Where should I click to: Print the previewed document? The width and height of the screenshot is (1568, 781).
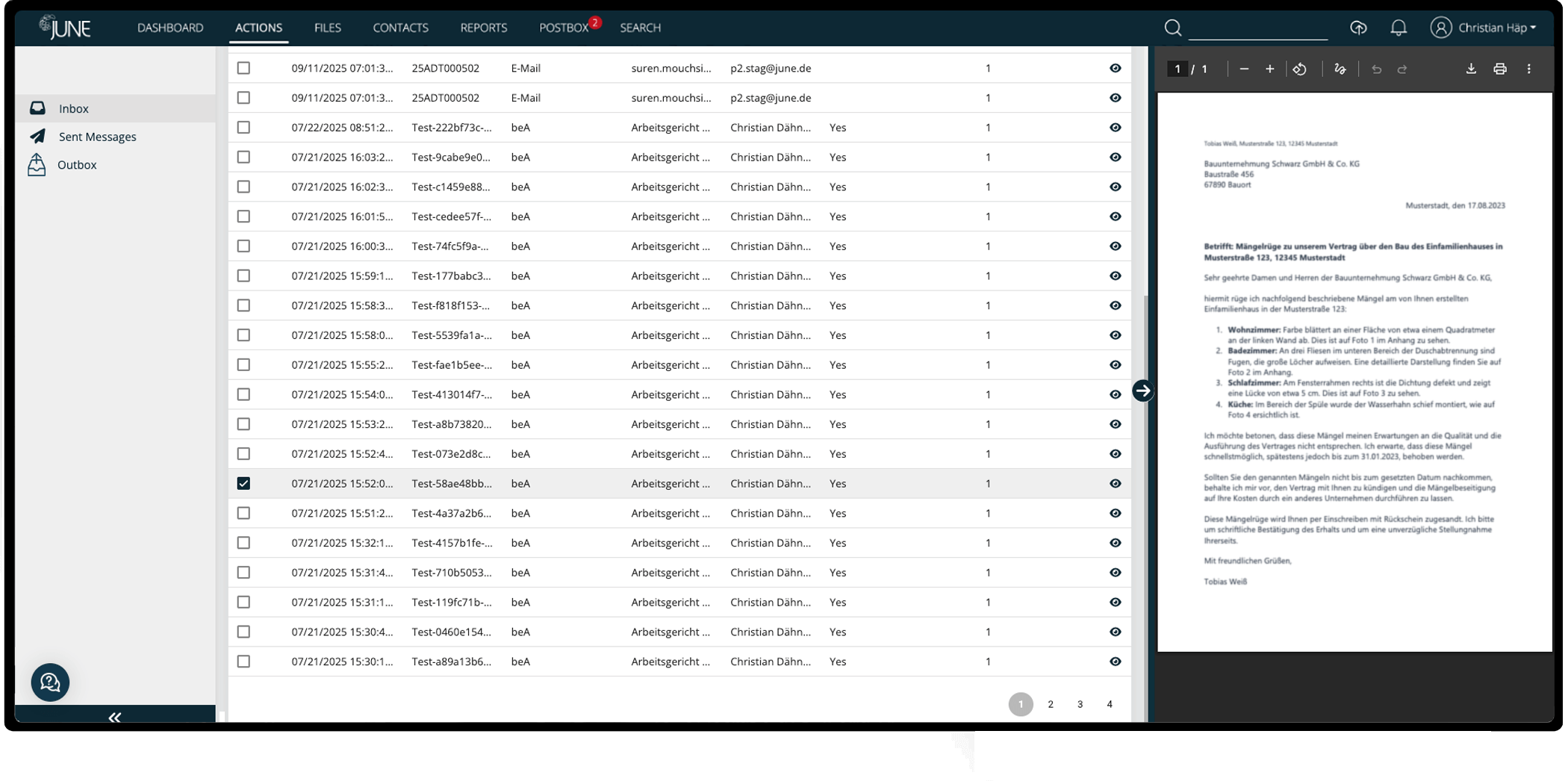coord(1499,69)
